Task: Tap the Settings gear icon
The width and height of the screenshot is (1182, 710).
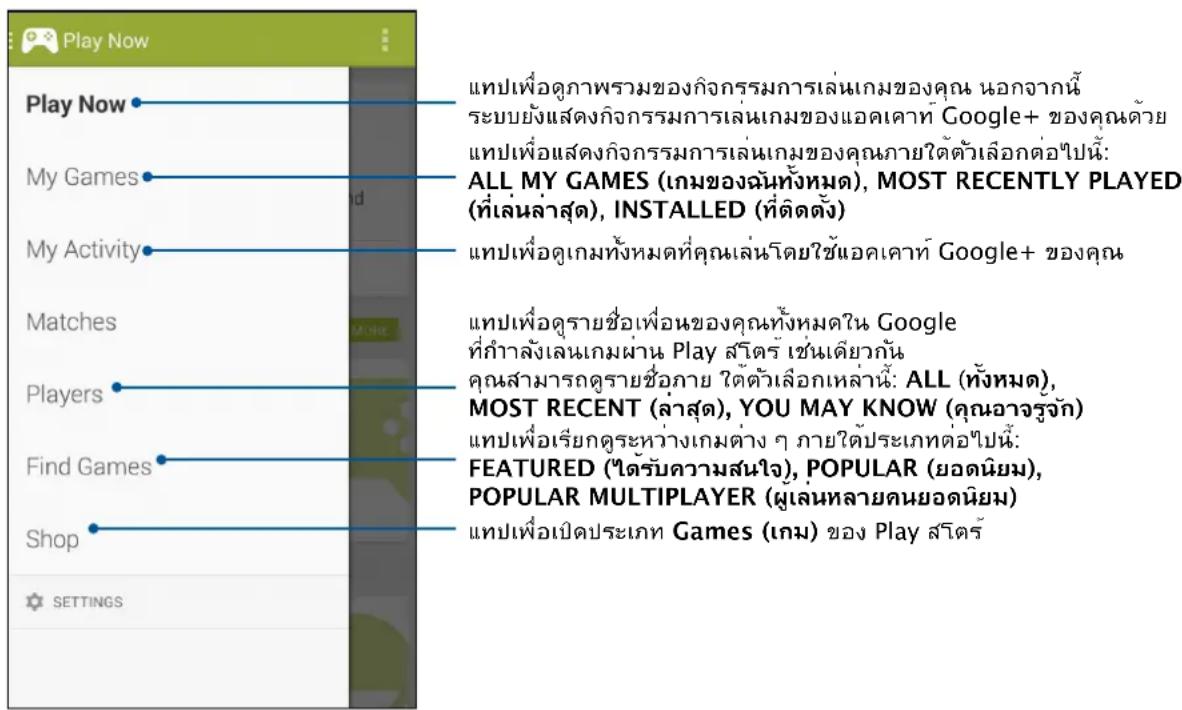Action: 35,601
